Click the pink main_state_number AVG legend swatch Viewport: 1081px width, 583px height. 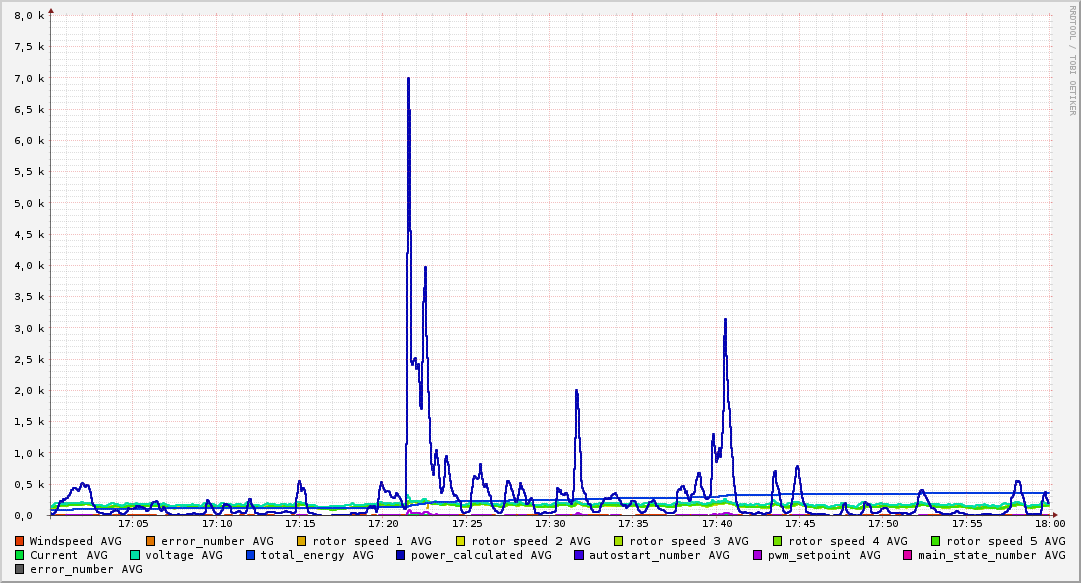click(908, 555)
